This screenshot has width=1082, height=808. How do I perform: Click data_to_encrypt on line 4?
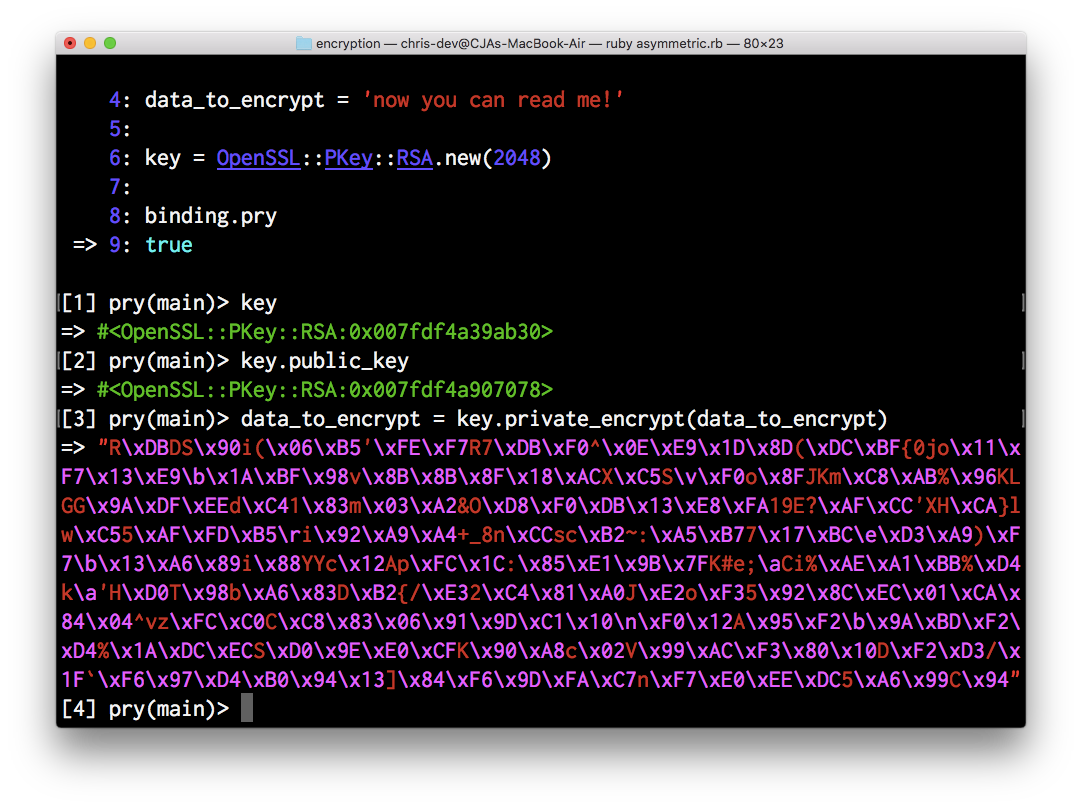tap(234, 100)
